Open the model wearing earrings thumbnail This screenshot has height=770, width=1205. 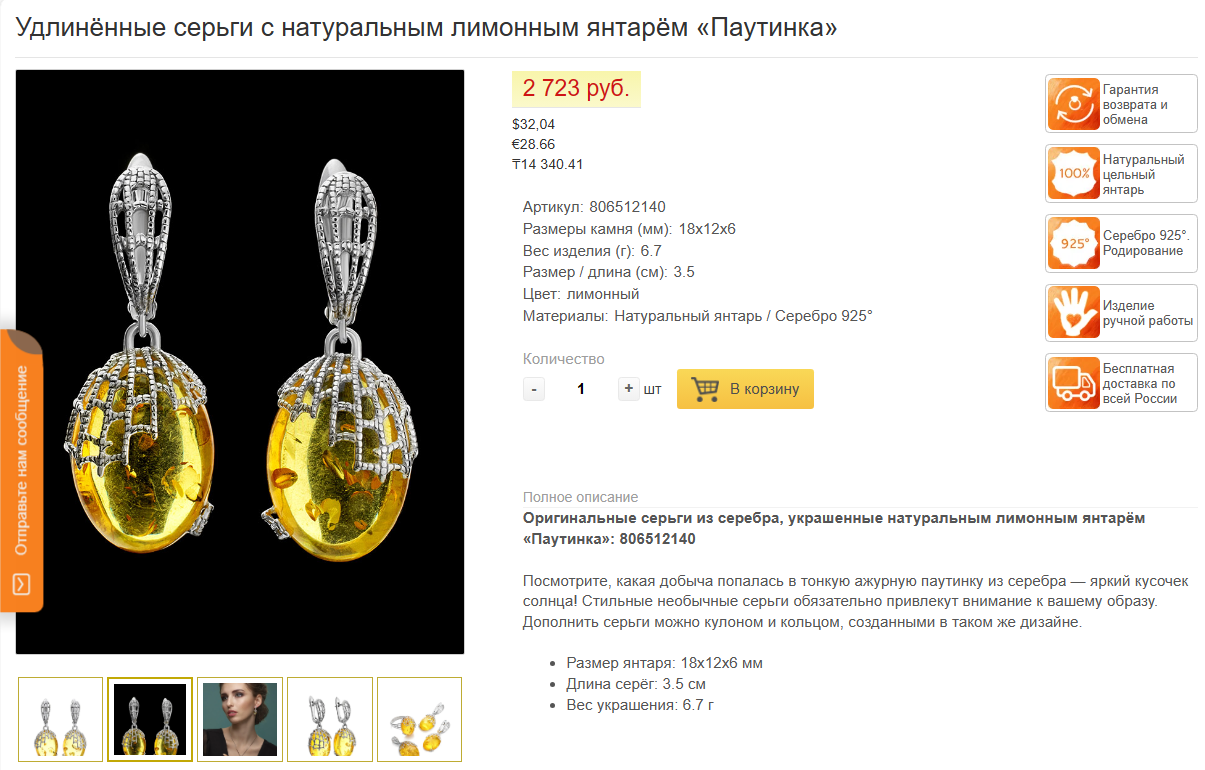pyautogui.click(x=240, y=719)
